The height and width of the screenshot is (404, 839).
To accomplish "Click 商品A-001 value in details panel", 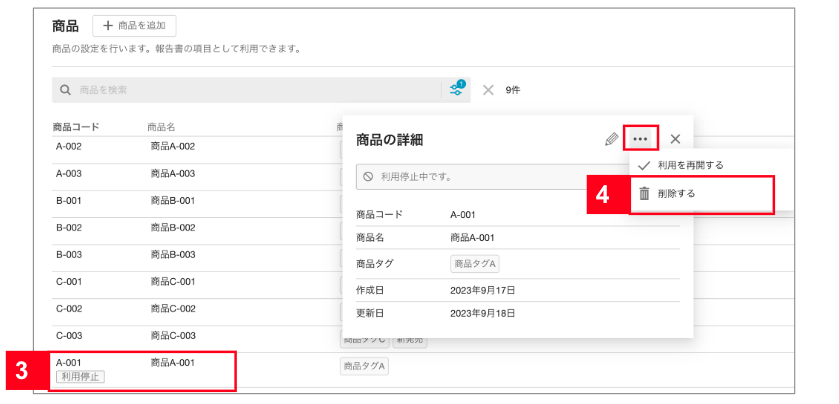I will [472, 238].
